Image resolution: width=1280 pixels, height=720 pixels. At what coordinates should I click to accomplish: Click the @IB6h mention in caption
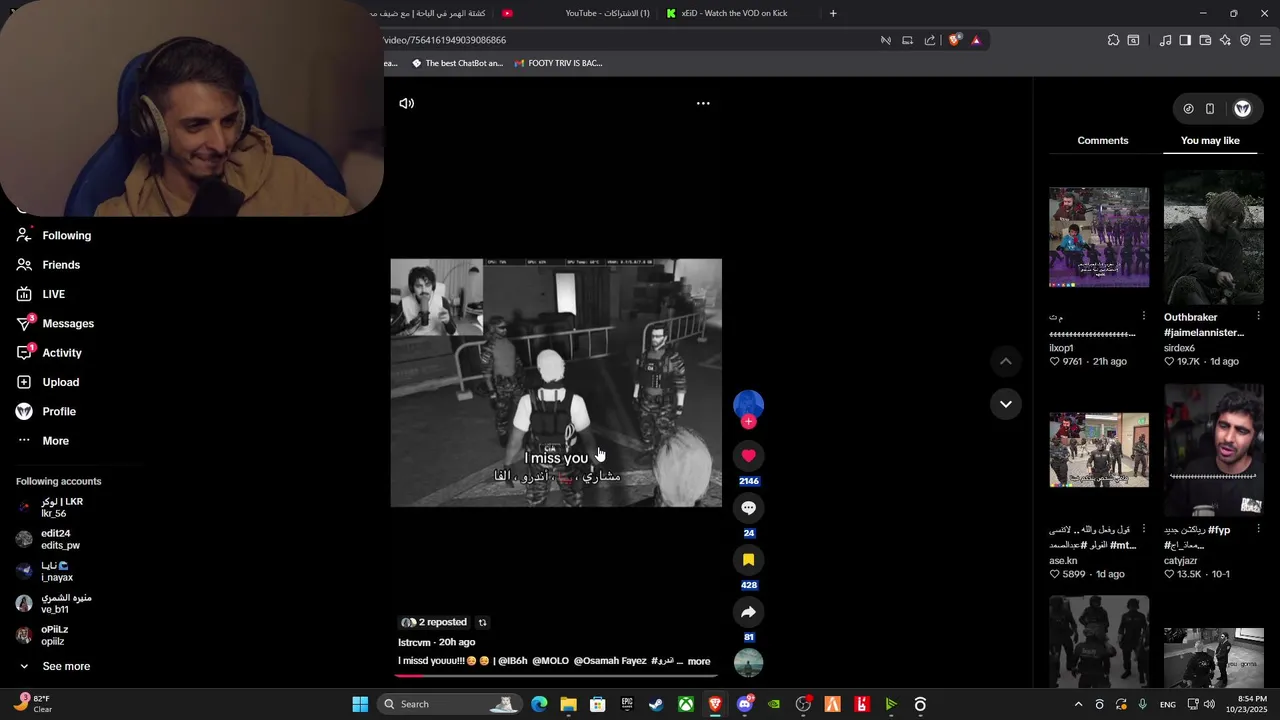(x=512, y=661)
